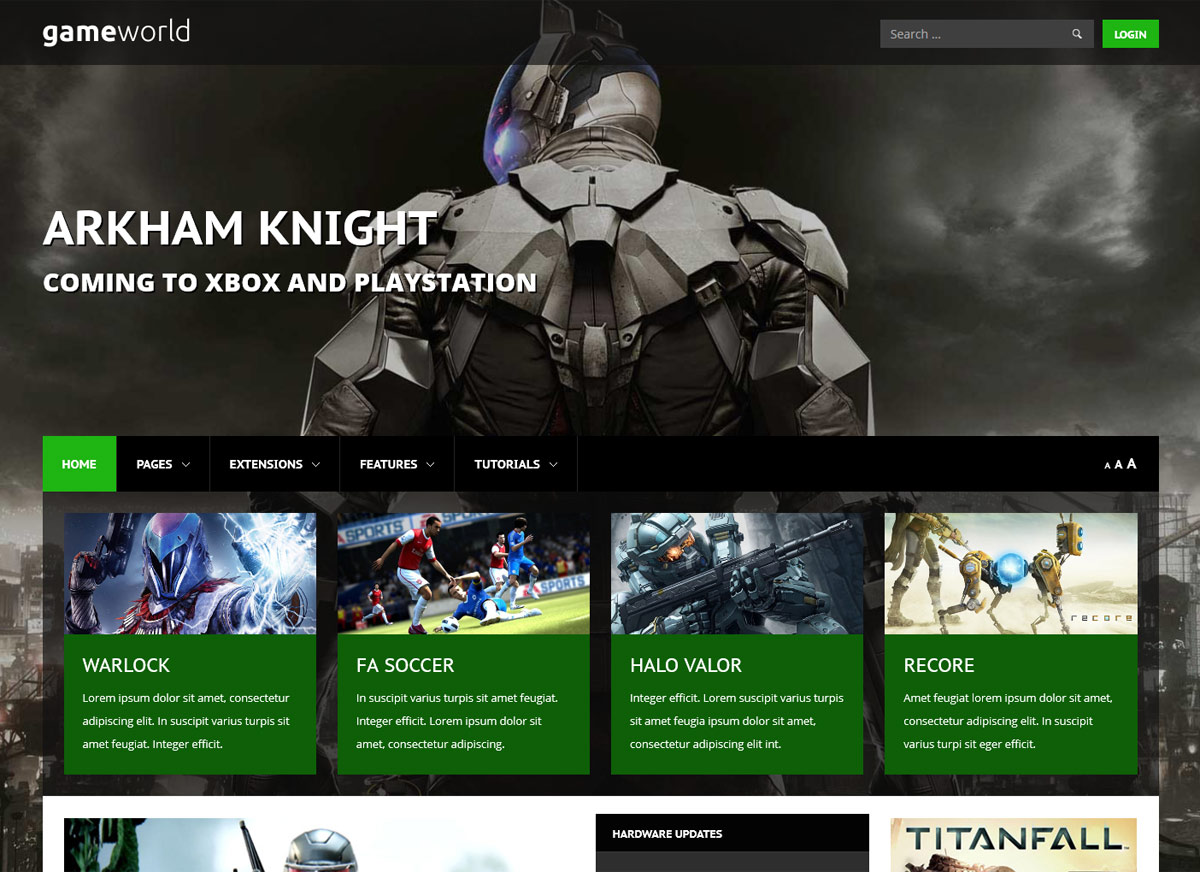Click the Warlock game thumbnail
This screenshot has height=872, width=1200.
pos(190,573)
